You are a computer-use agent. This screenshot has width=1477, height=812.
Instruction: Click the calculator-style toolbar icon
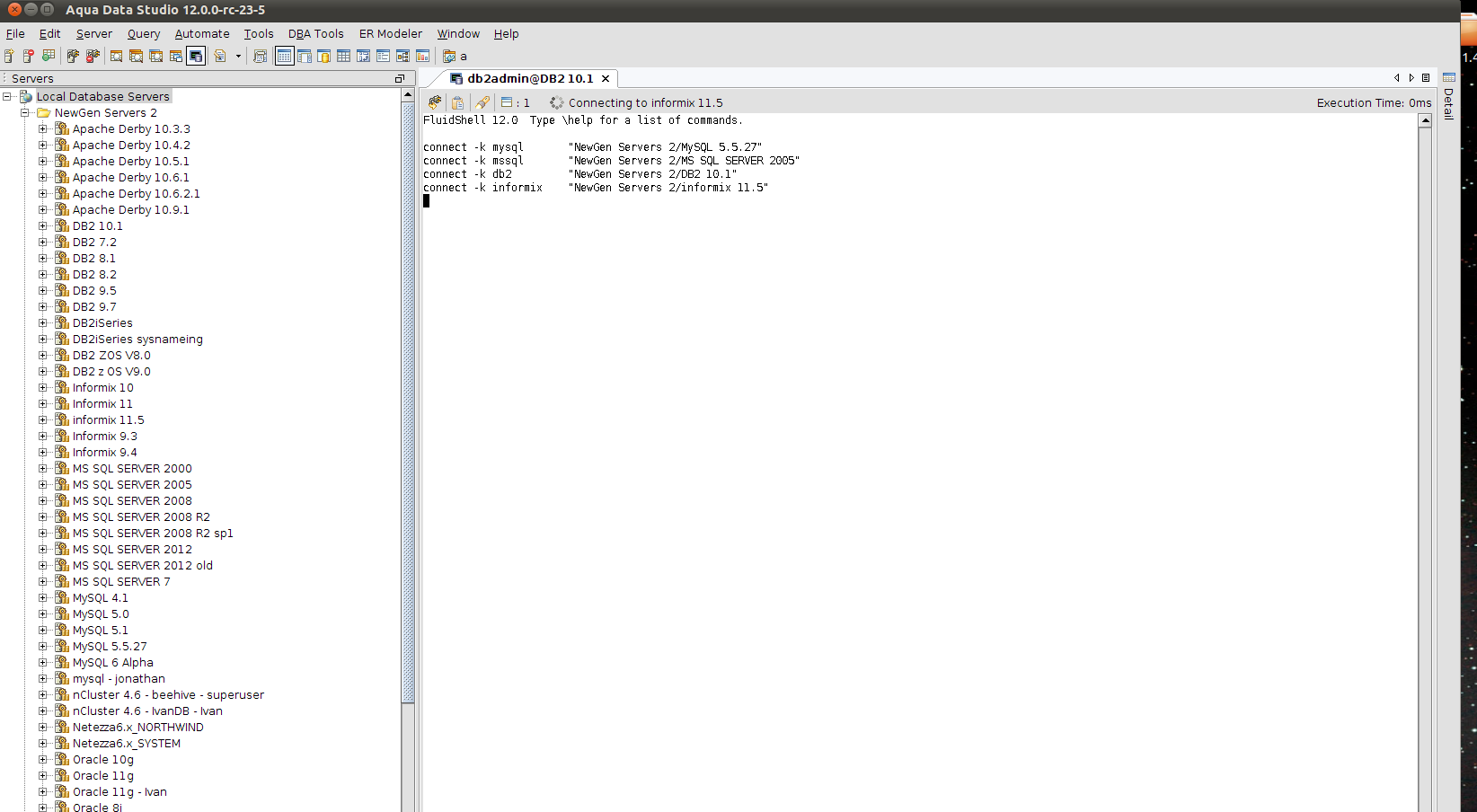point(261,56)
